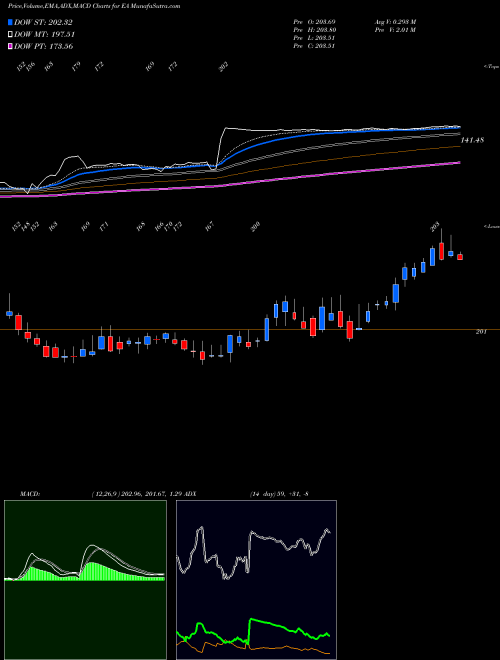
Task: Click the blue DOW ST legend swatch
Action: pos(10,22)
